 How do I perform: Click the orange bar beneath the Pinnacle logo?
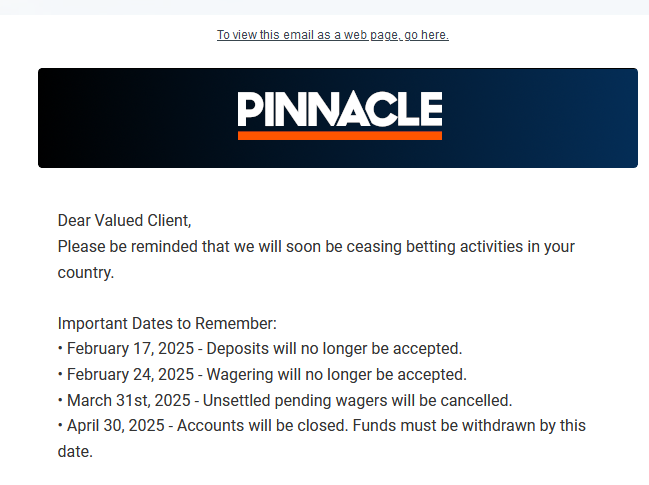(340, 136)
